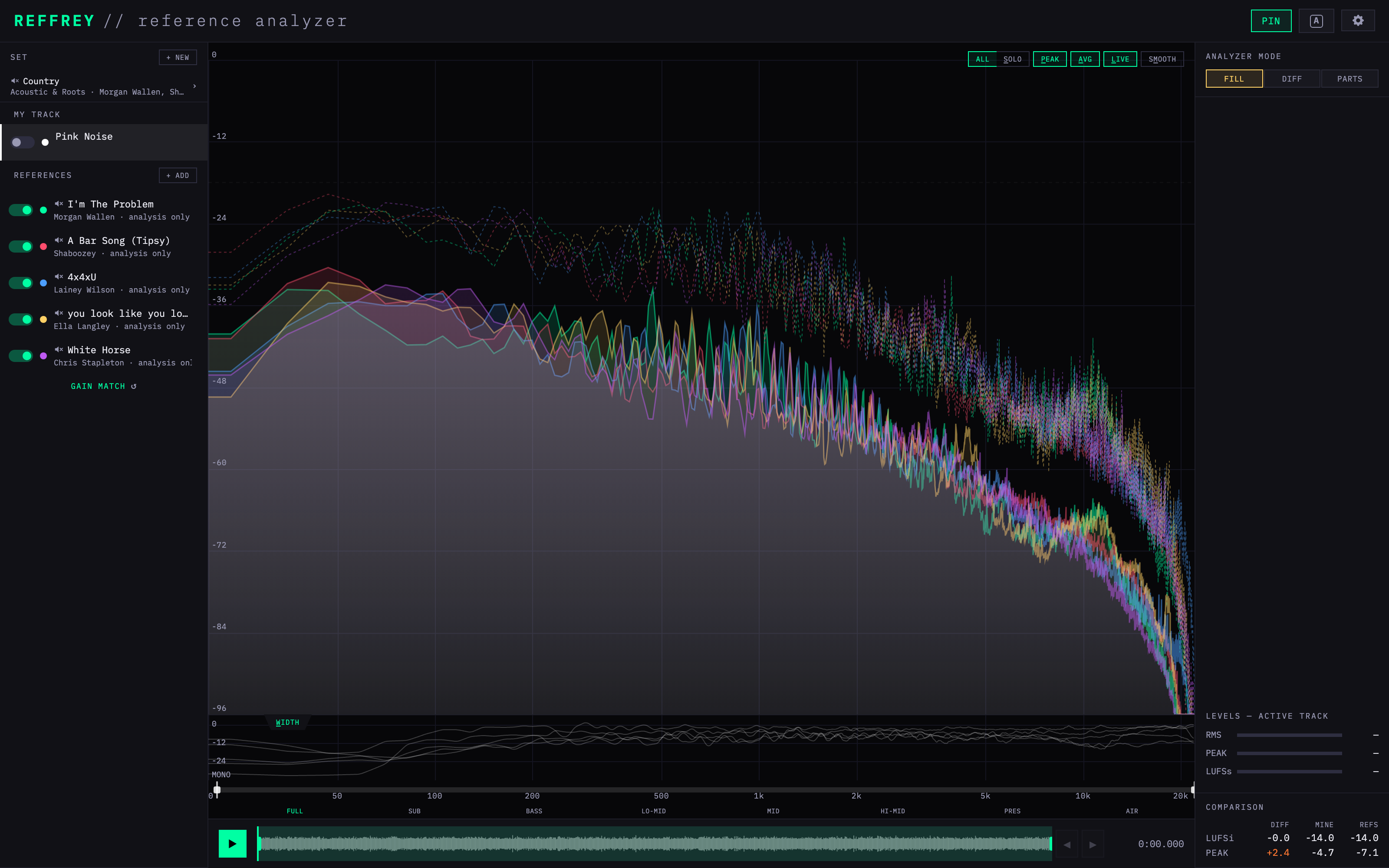Click the waveform timeline scrubber
Image resolution: width=1389 pixels, height=868 pixels.
(x=654, y=843)
